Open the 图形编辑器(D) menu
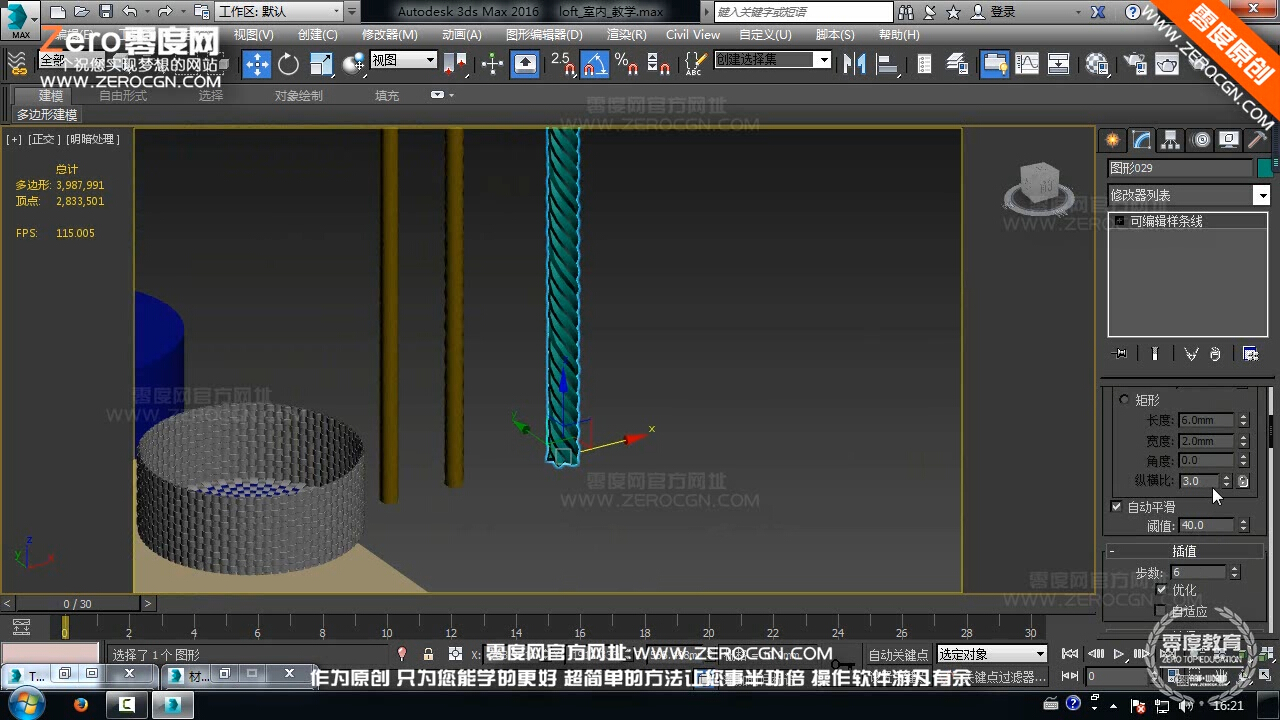This screenshot has width=1280, height=720. (x=544, y=34)
